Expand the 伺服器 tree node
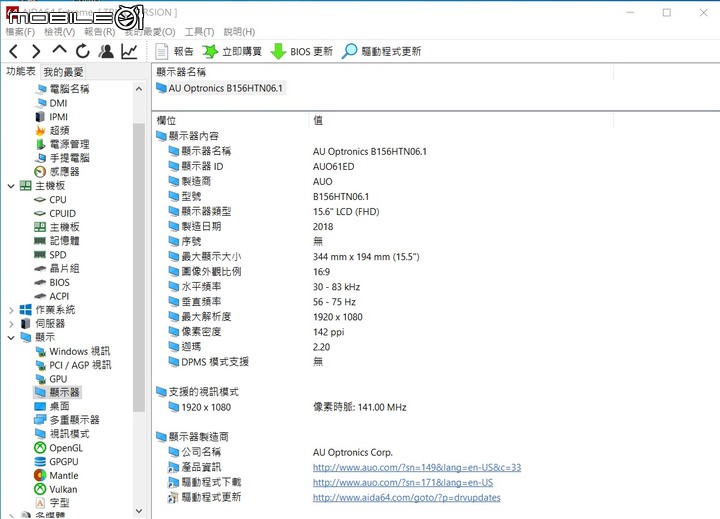Image resolution: width=720 pixels, height=519 pixels. click(x=11, y=324)
